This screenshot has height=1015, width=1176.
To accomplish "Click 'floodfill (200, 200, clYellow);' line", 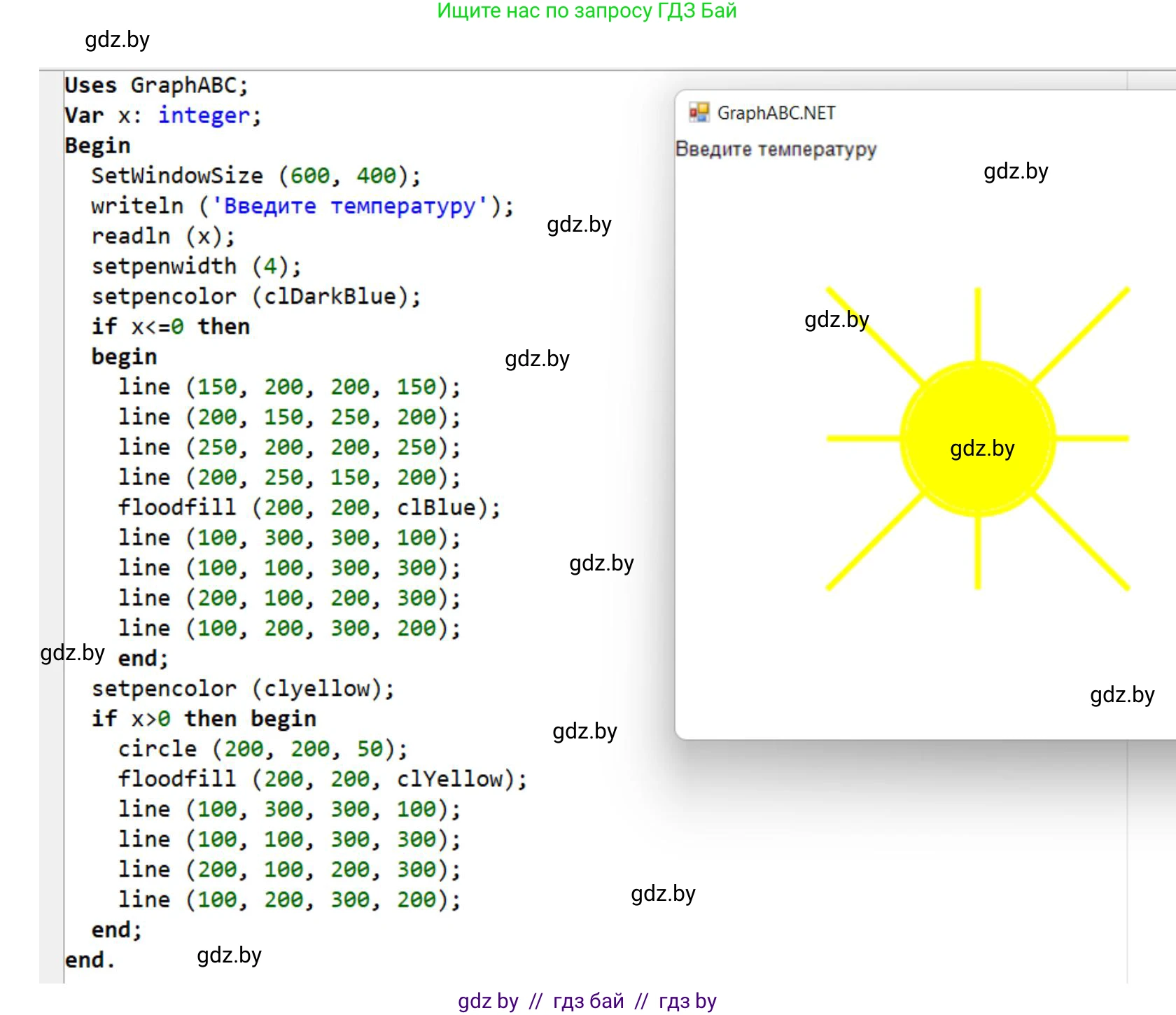I will pos(322,779).
